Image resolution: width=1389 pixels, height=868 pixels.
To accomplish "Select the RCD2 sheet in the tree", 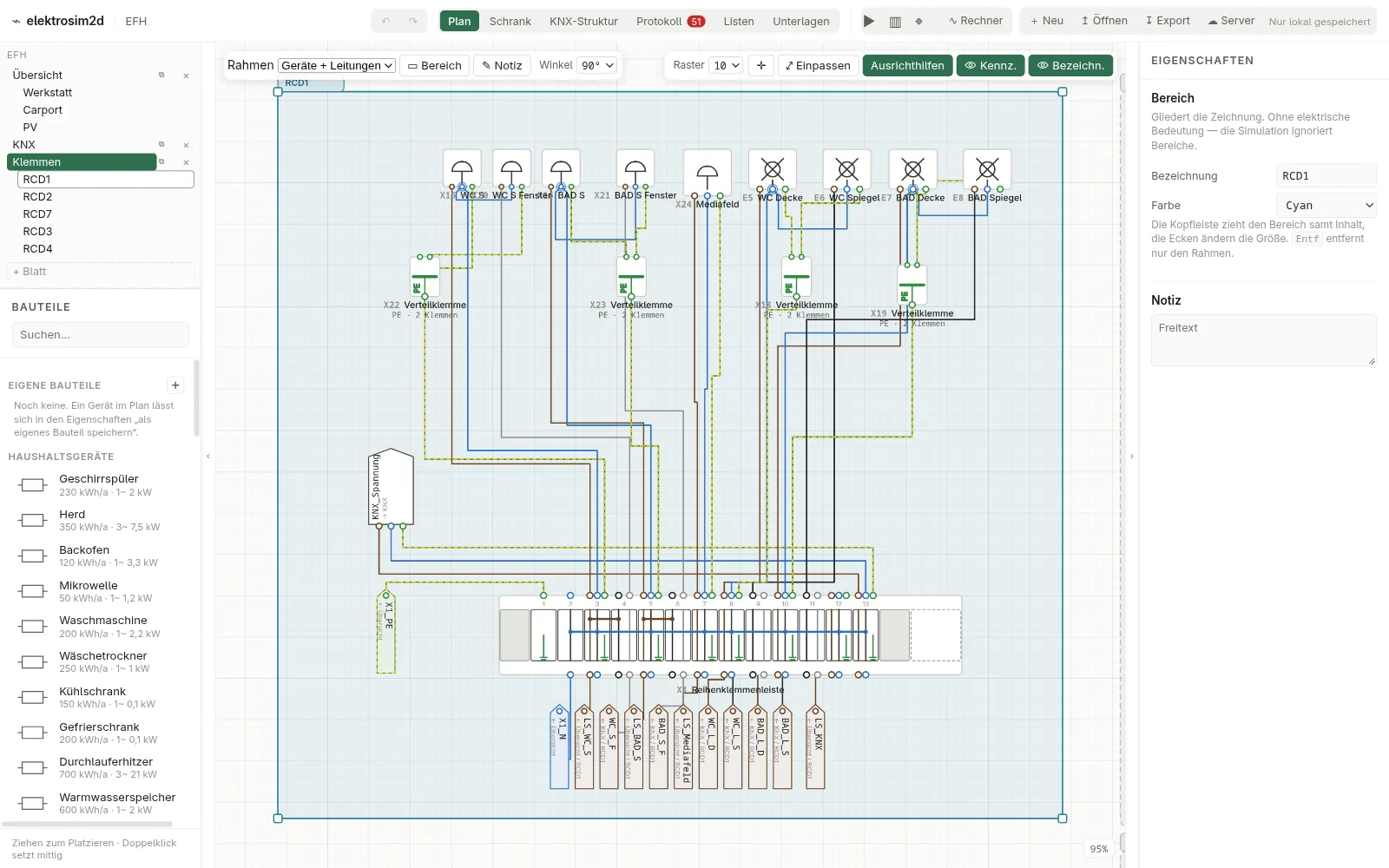I will [105, 197].
